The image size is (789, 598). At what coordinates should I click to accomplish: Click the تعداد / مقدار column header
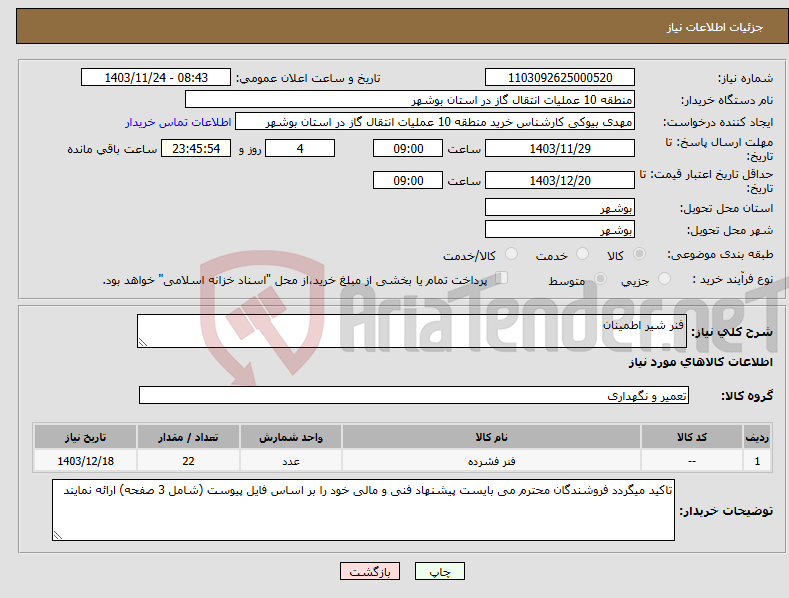tap(188, 437)
